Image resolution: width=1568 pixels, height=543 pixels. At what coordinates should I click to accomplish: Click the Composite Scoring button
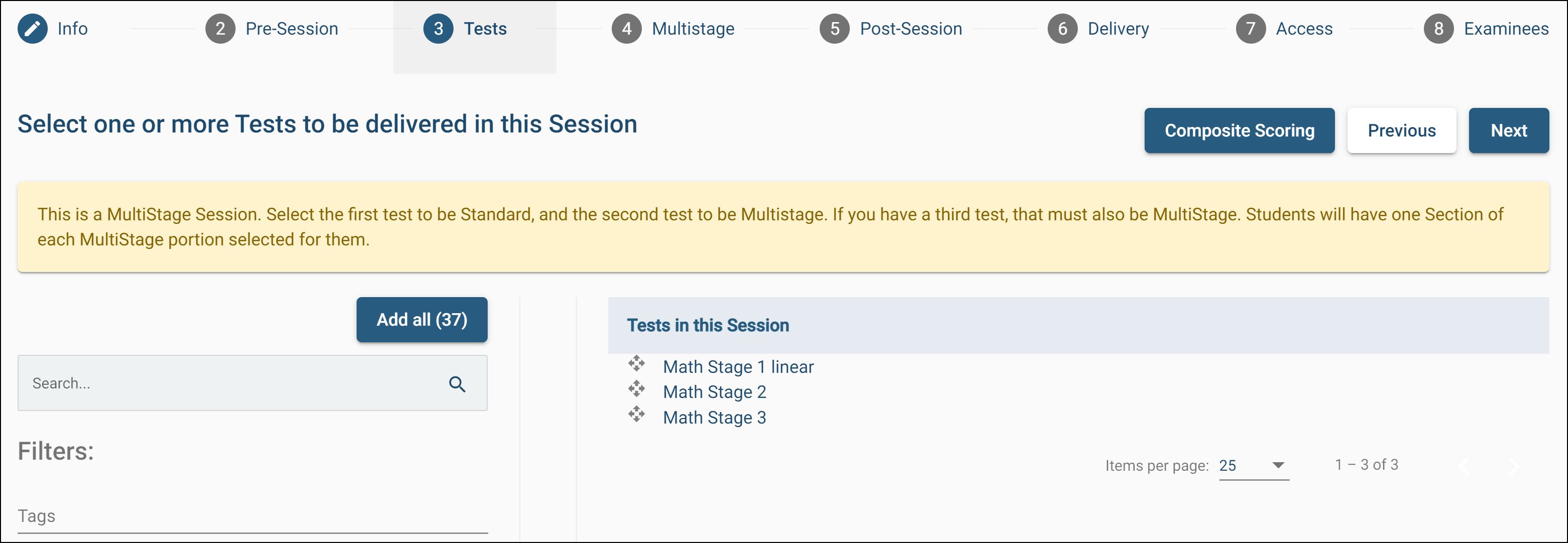pos(1239,131)
